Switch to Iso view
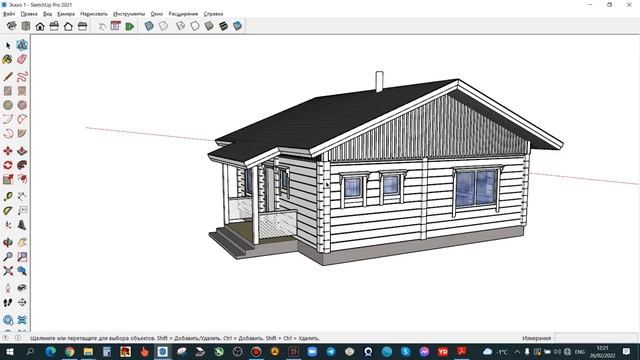Viewport: 640px width, 360px height. [x=11, y=26]
